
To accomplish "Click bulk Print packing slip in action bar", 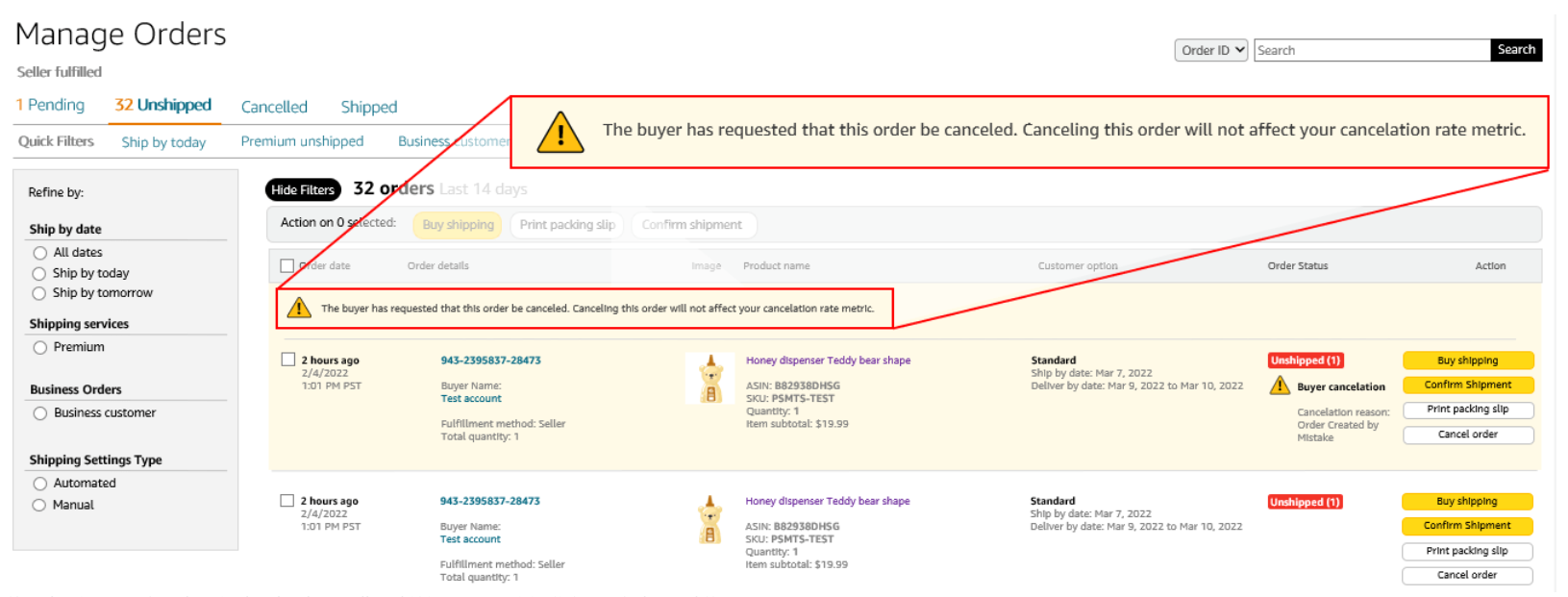I will (567, 225).
